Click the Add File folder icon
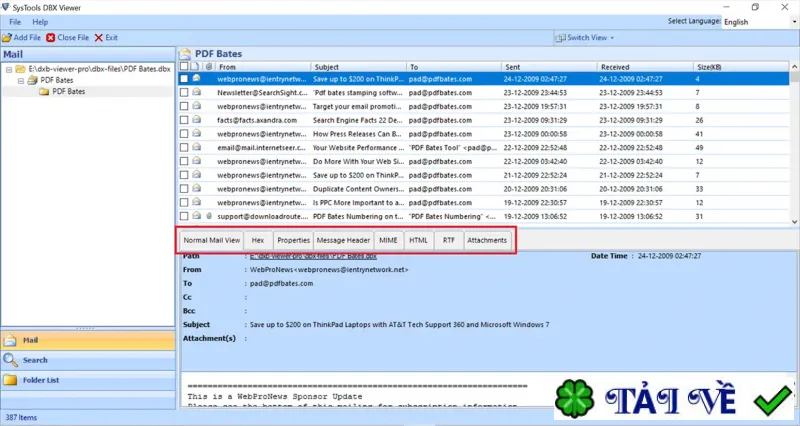800x426 pixels. (7, 38)
